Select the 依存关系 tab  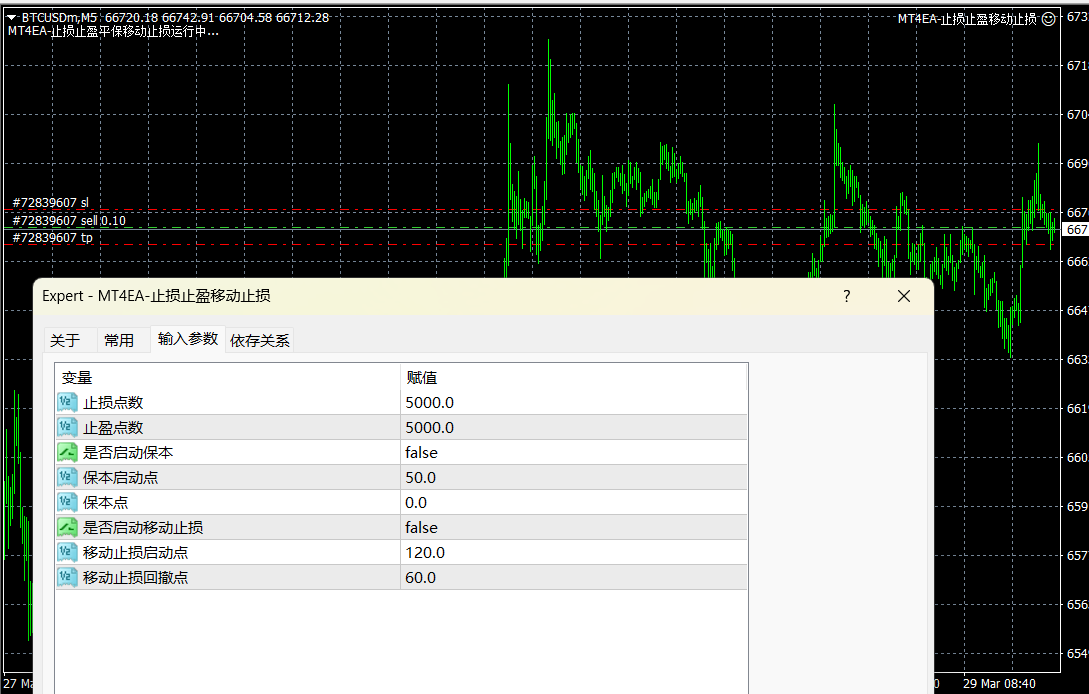[x=260, y=340]
